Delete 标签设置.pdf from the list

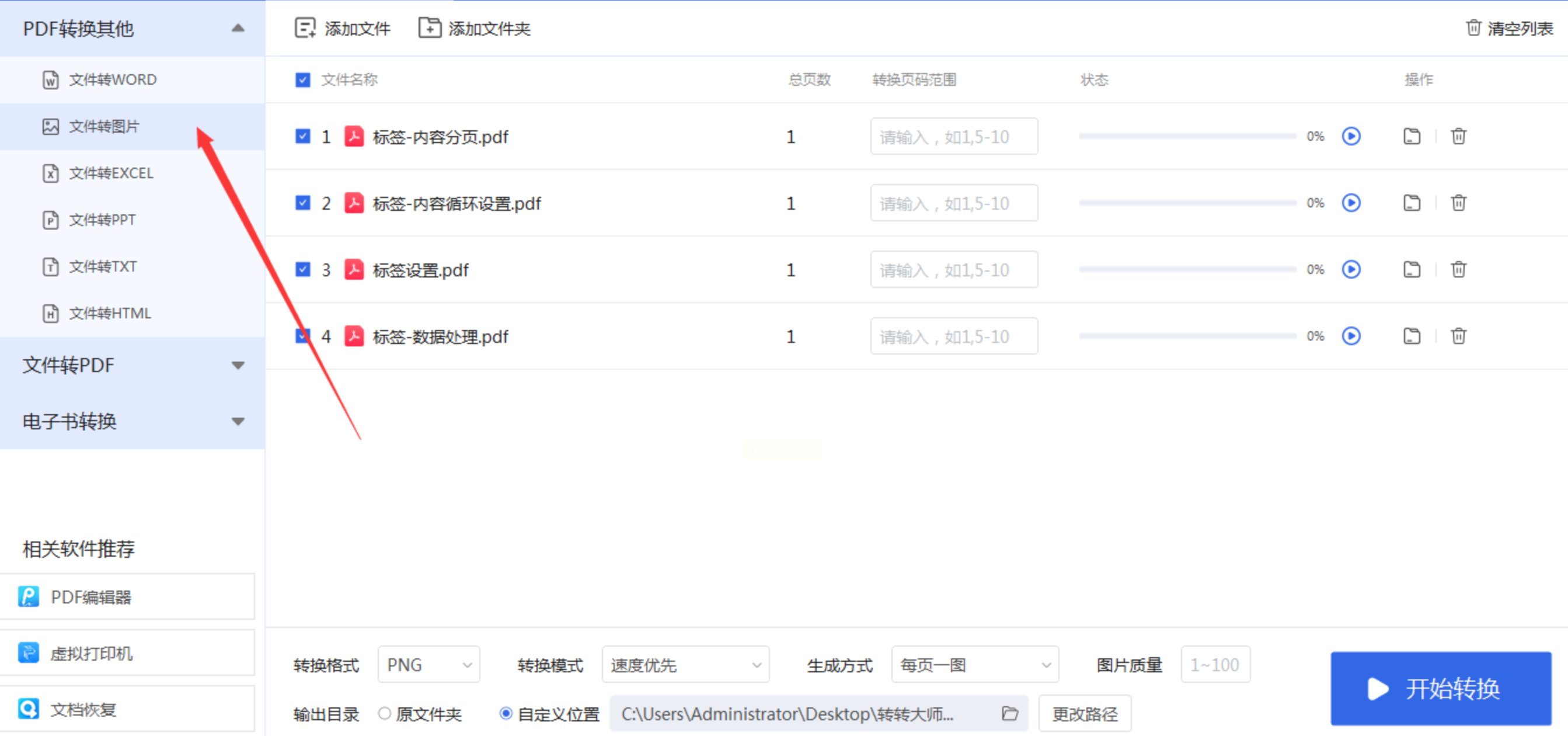coord(1458,269)
